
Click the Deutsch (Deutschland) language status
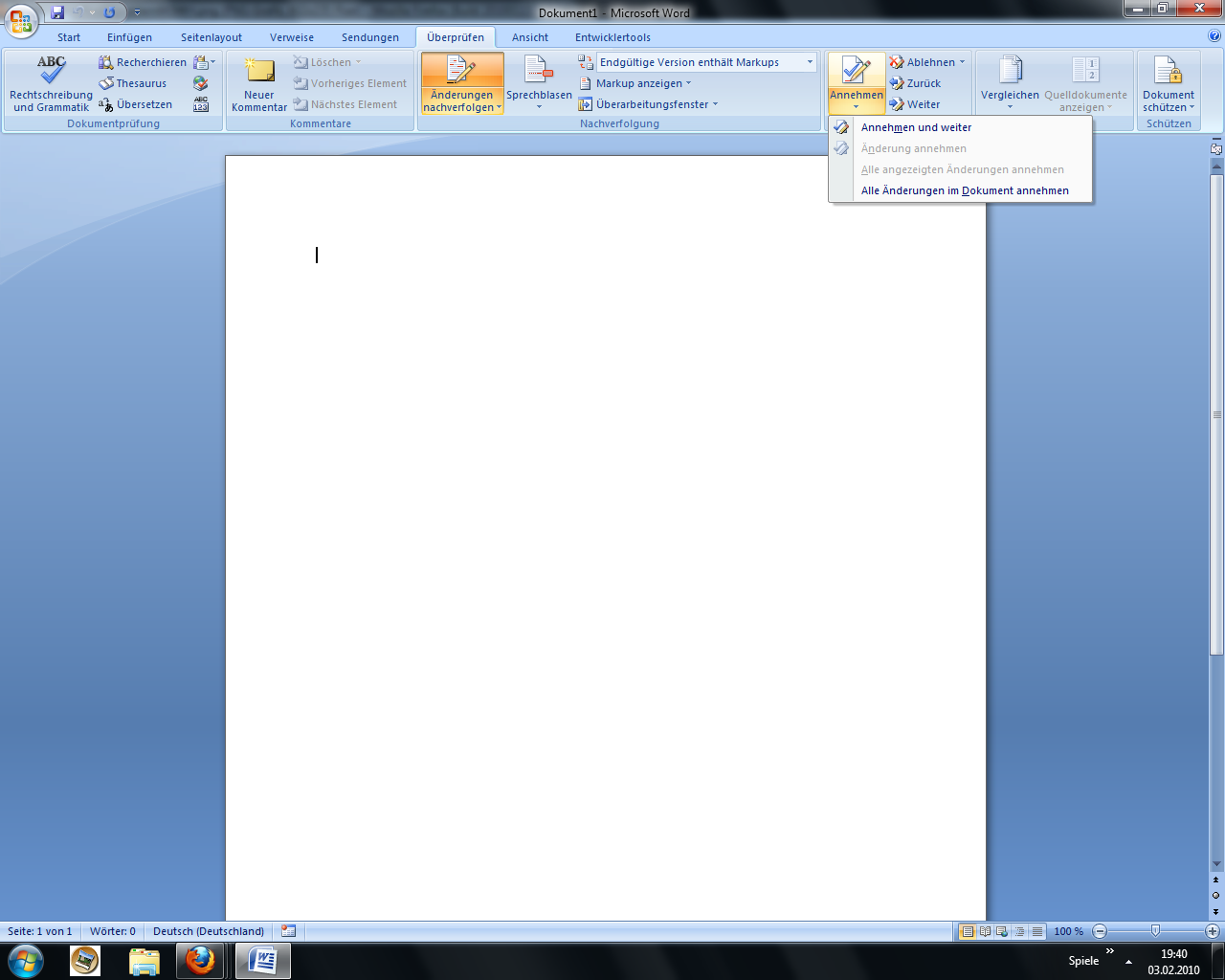(x=209, y=931)
